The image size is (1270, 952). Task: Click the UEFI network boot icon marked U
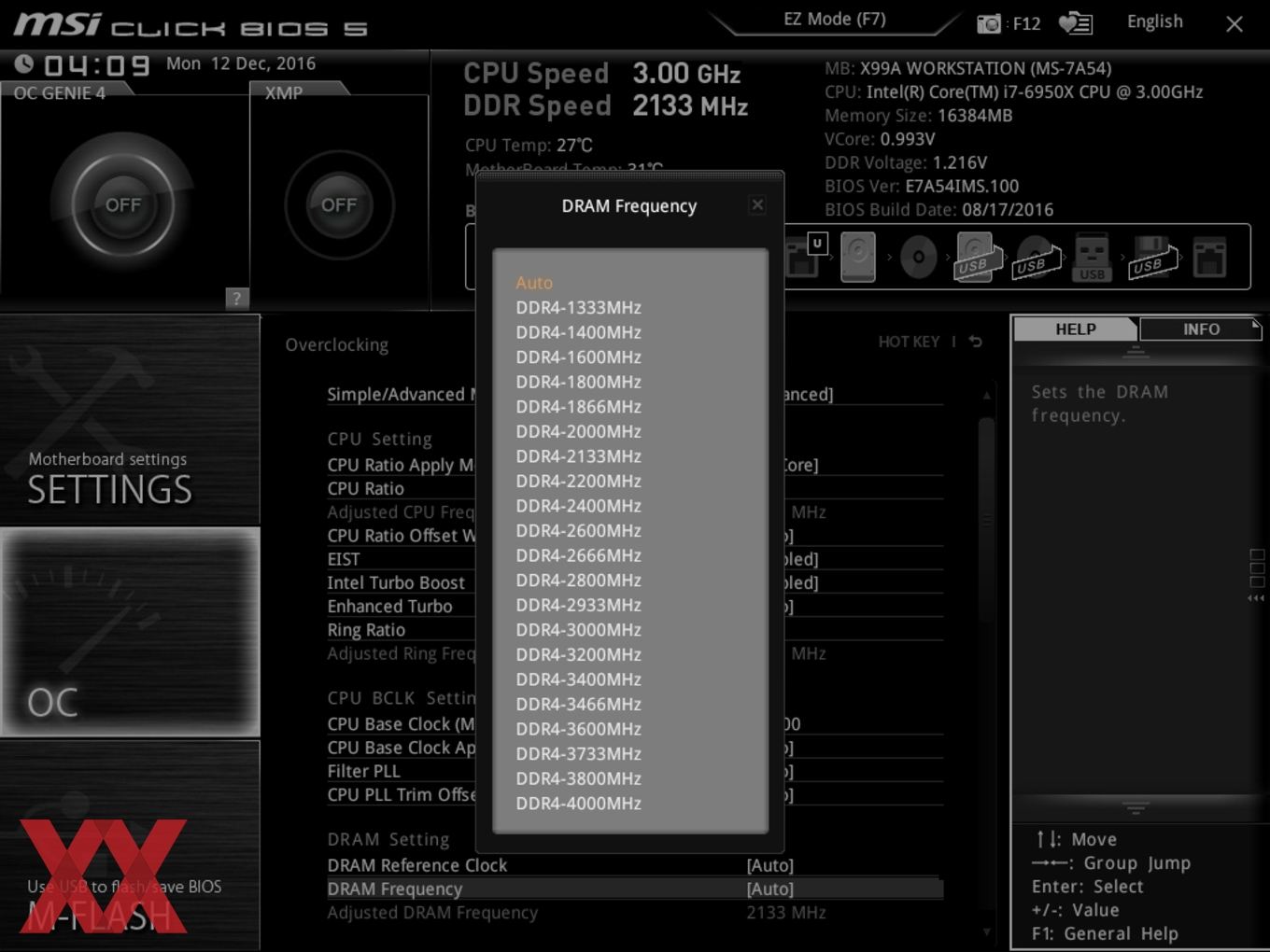pyautogui.click(x=806, y=256)
